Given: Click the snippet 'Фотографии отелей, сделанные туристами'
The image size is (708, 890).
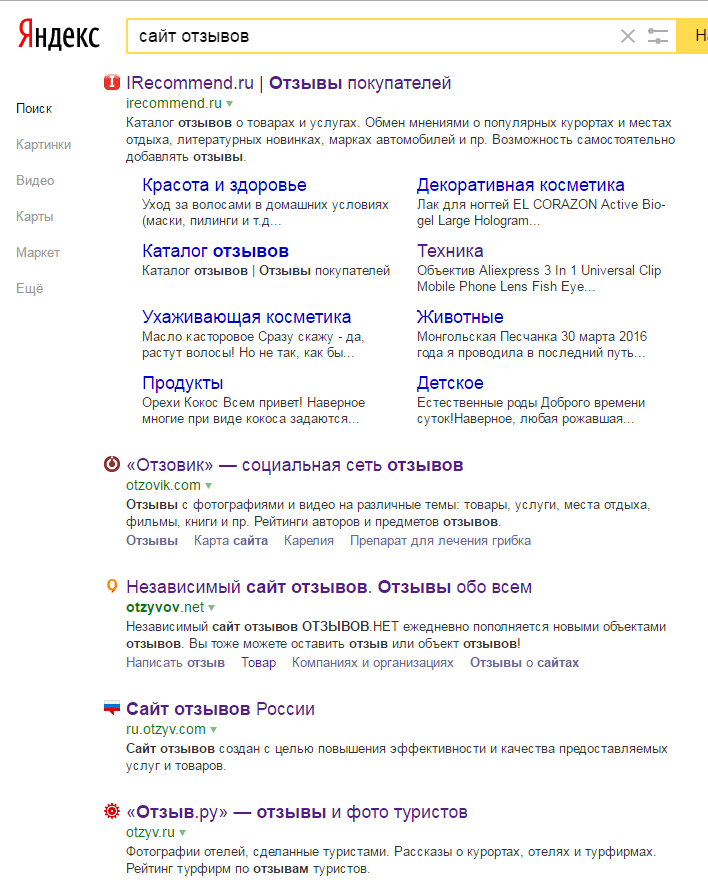Looking at the screenshot, I should click(x=391, y=860).
